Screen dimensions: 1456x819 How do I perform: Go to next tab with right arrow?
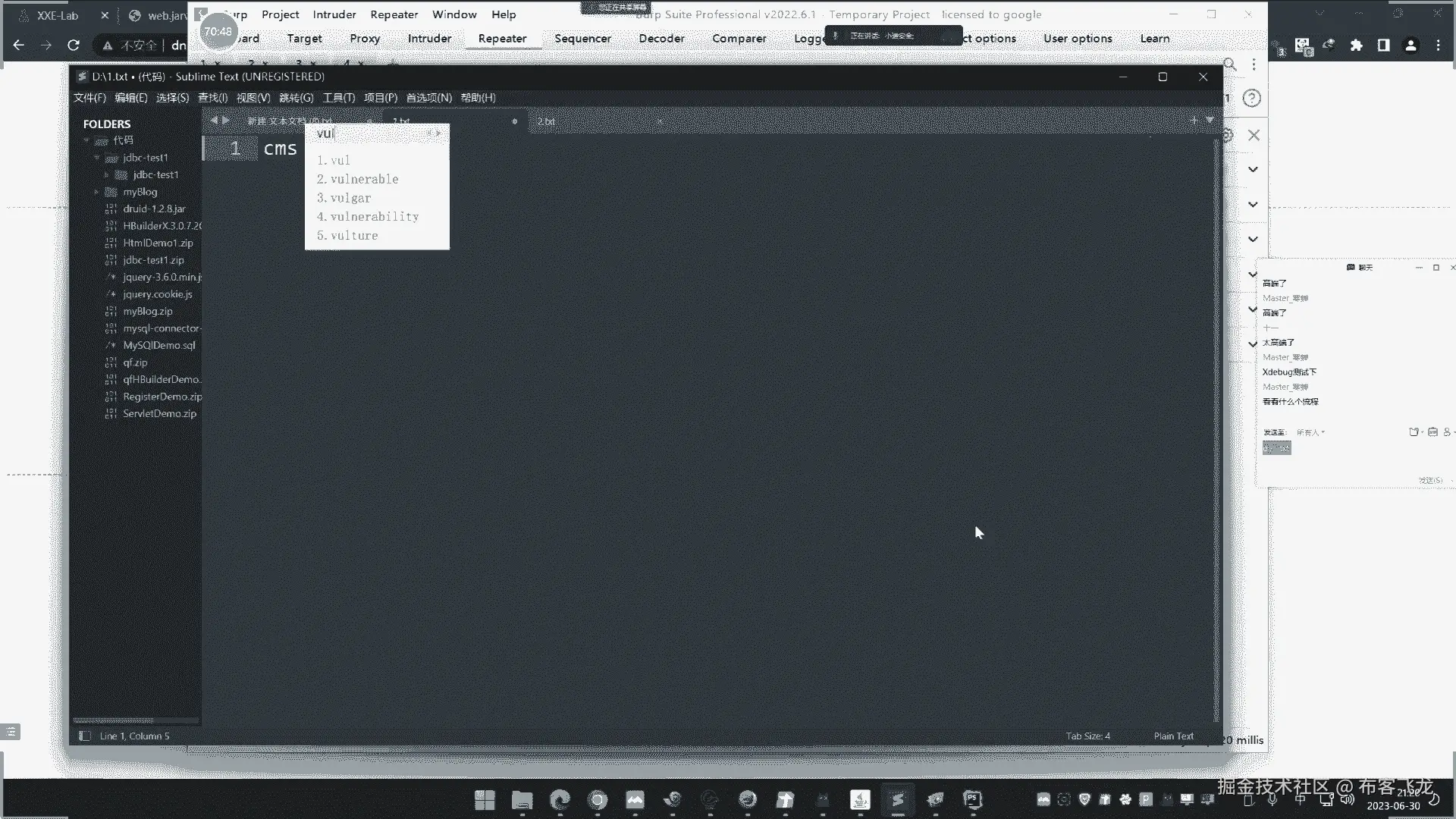point(226,121)
